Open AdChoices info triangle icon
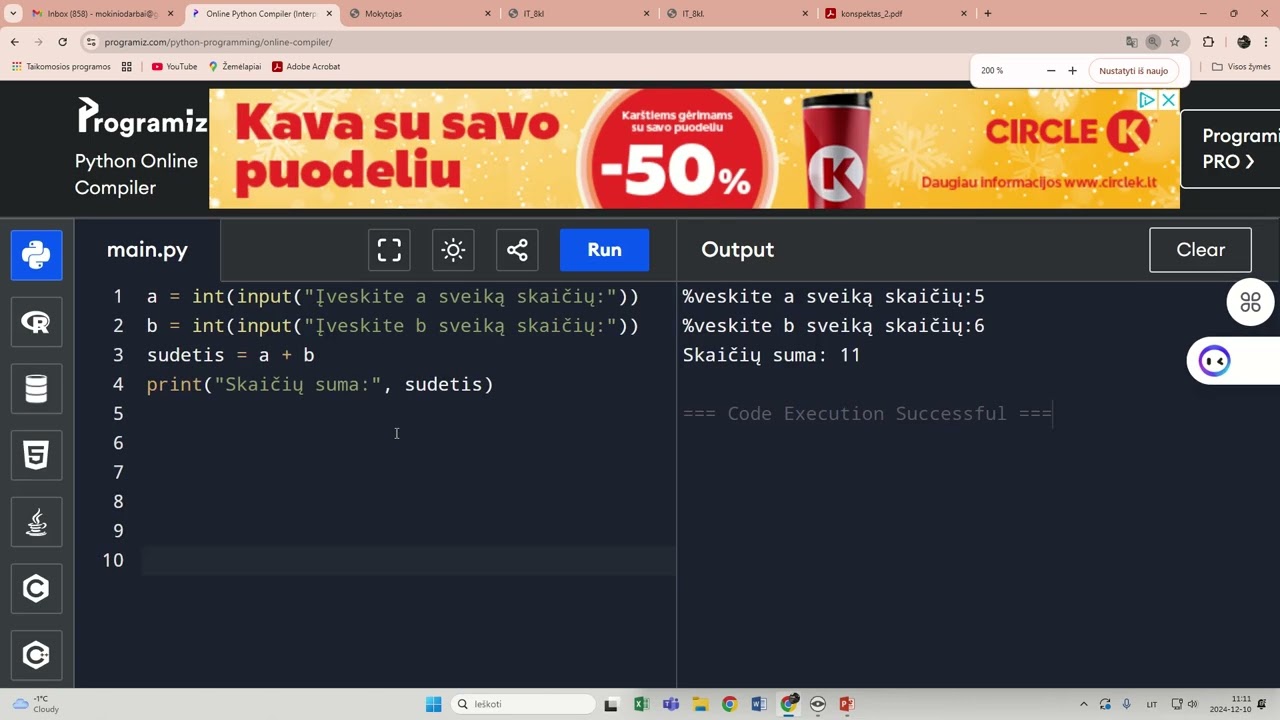Image resolution: width=1280 pixels, height=720 pixels. (1148, 100)
